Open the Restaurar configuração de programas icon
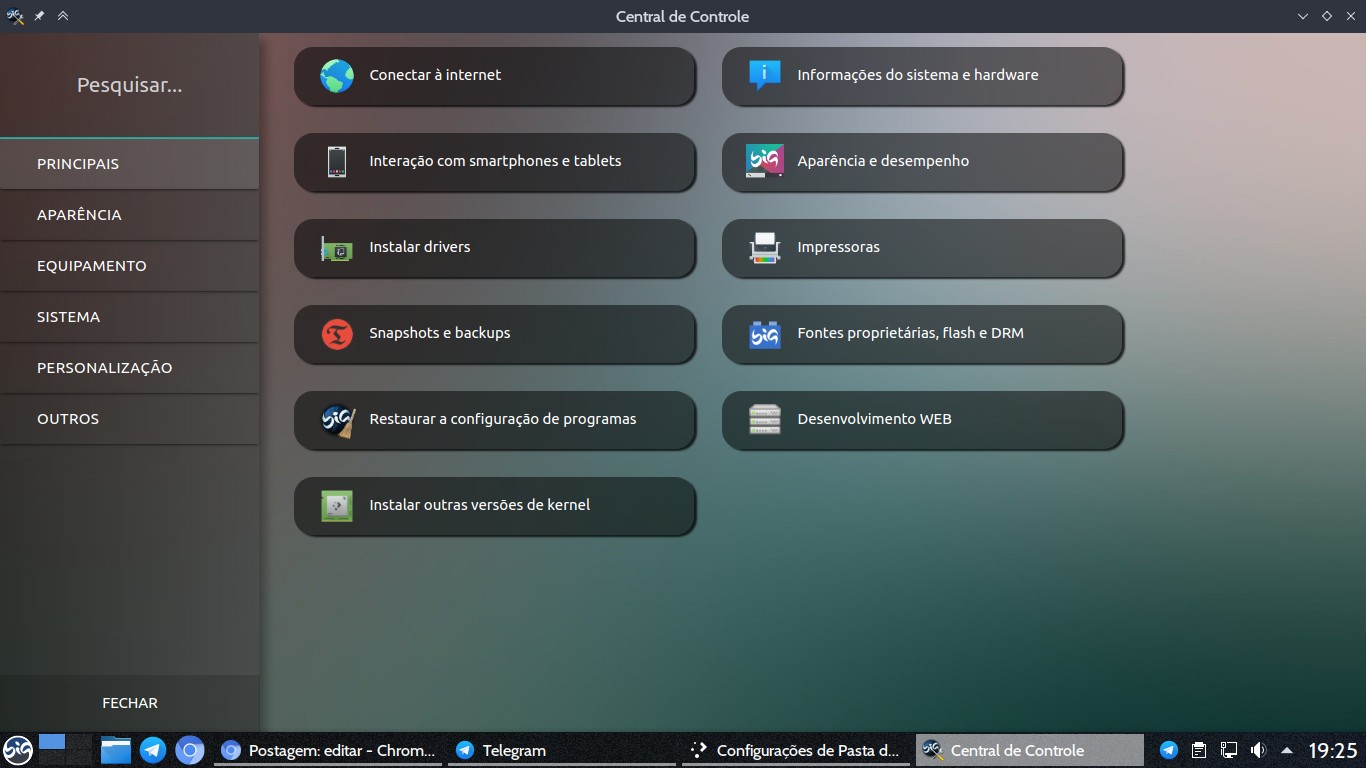The width and height of the screenshot is (1366, 768). 335,419
